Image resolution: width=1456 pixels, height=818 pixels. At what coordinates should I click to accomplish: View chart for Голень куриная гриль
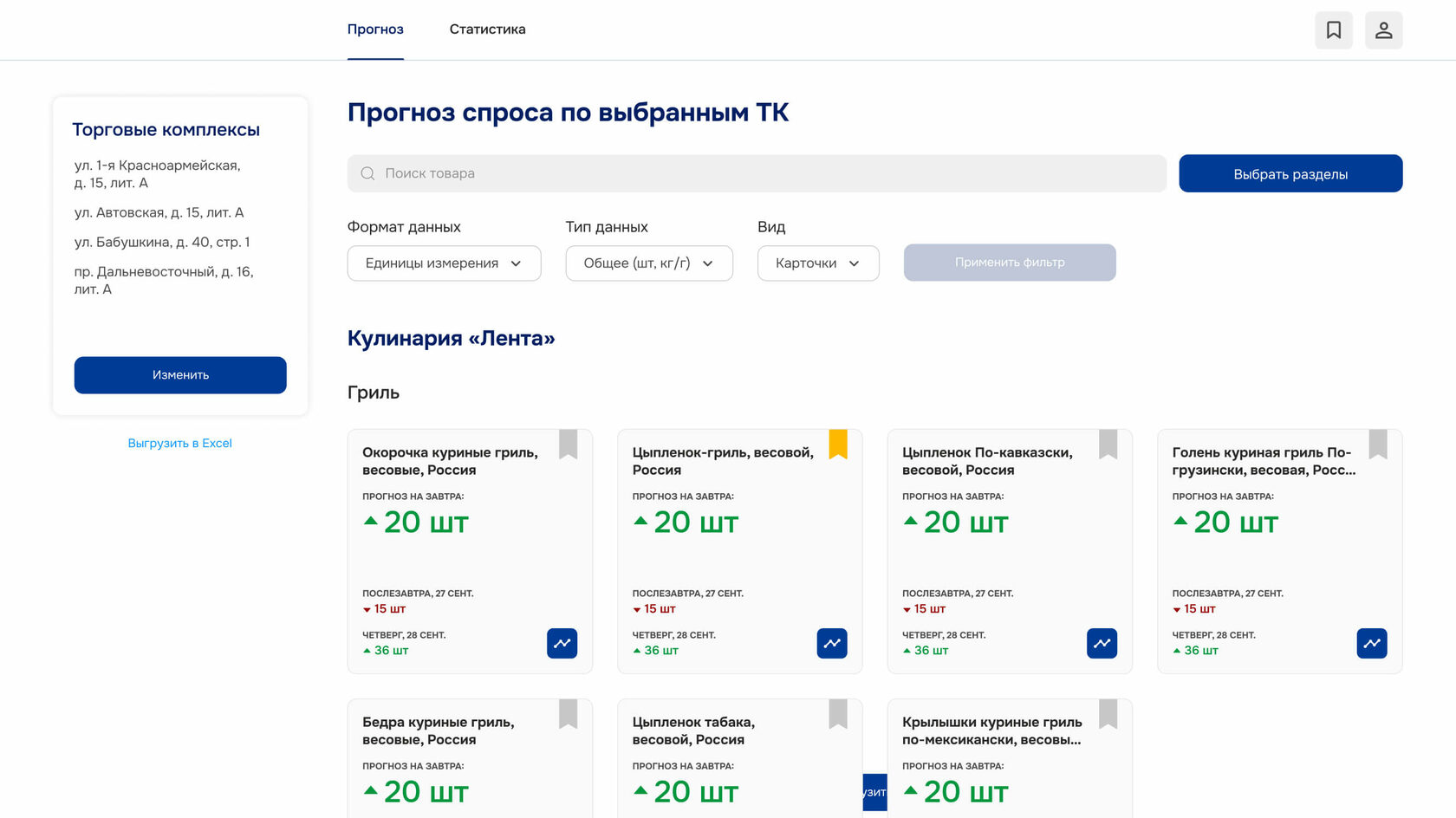pyautogui.click(x=1371, y=643)
